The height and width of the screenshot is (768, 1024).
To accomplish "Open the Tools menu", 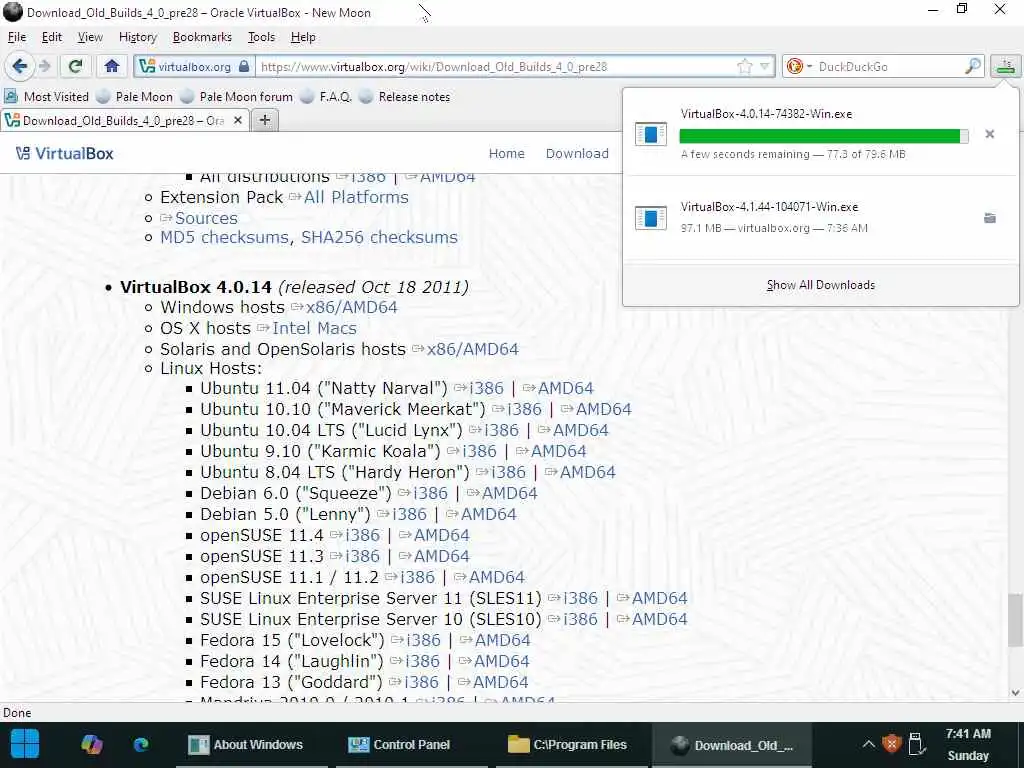I will (261, 37).
